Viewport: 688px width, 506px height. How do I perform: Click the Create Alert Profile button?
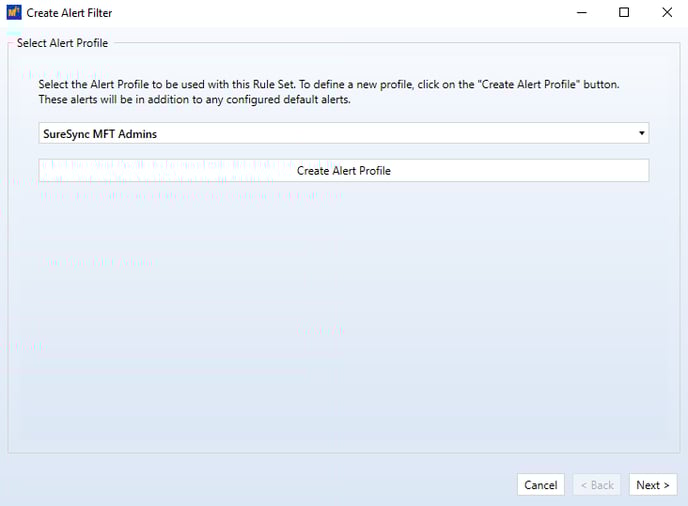click(344, 170)
